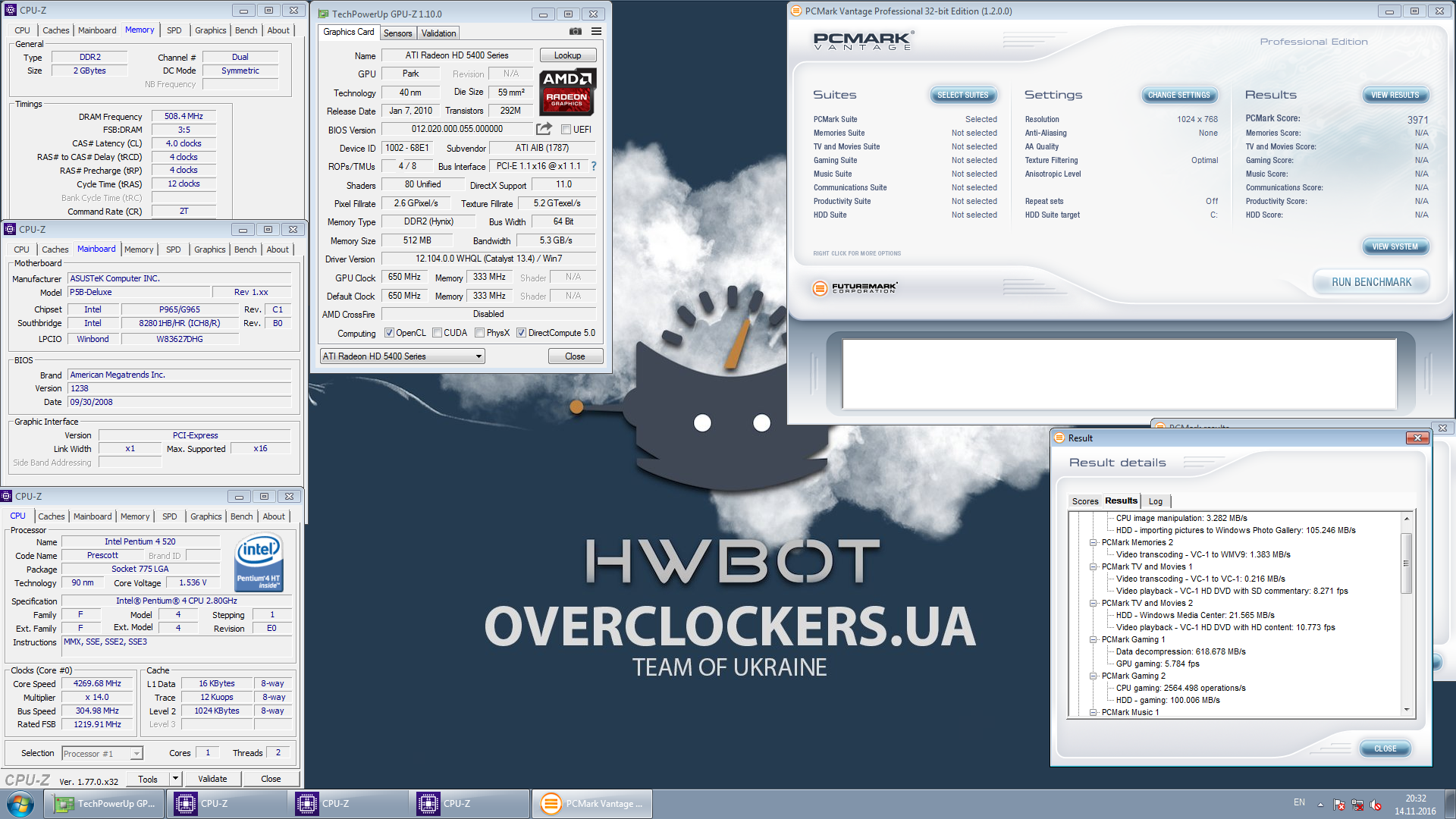Toggle the OpenCL checkbox

(x=389, y=333)
